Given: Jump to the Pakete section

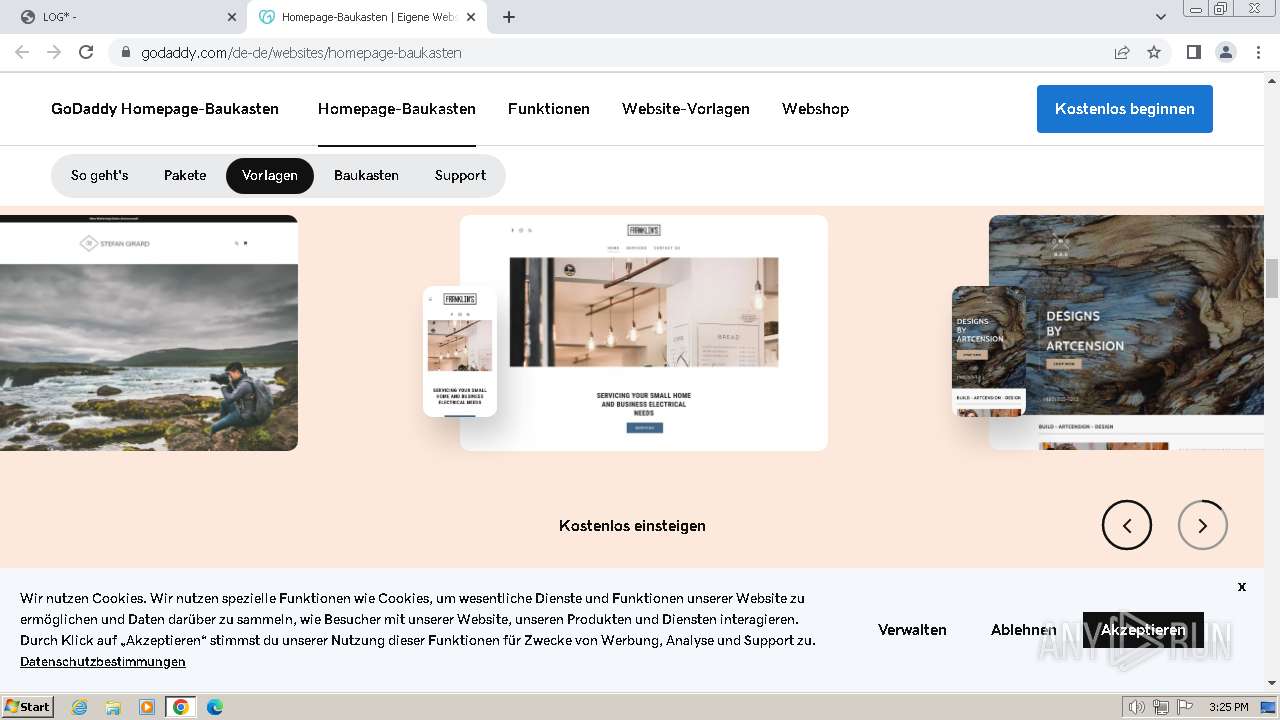Looking at the screenshot, I should click(x=185, y=175).
